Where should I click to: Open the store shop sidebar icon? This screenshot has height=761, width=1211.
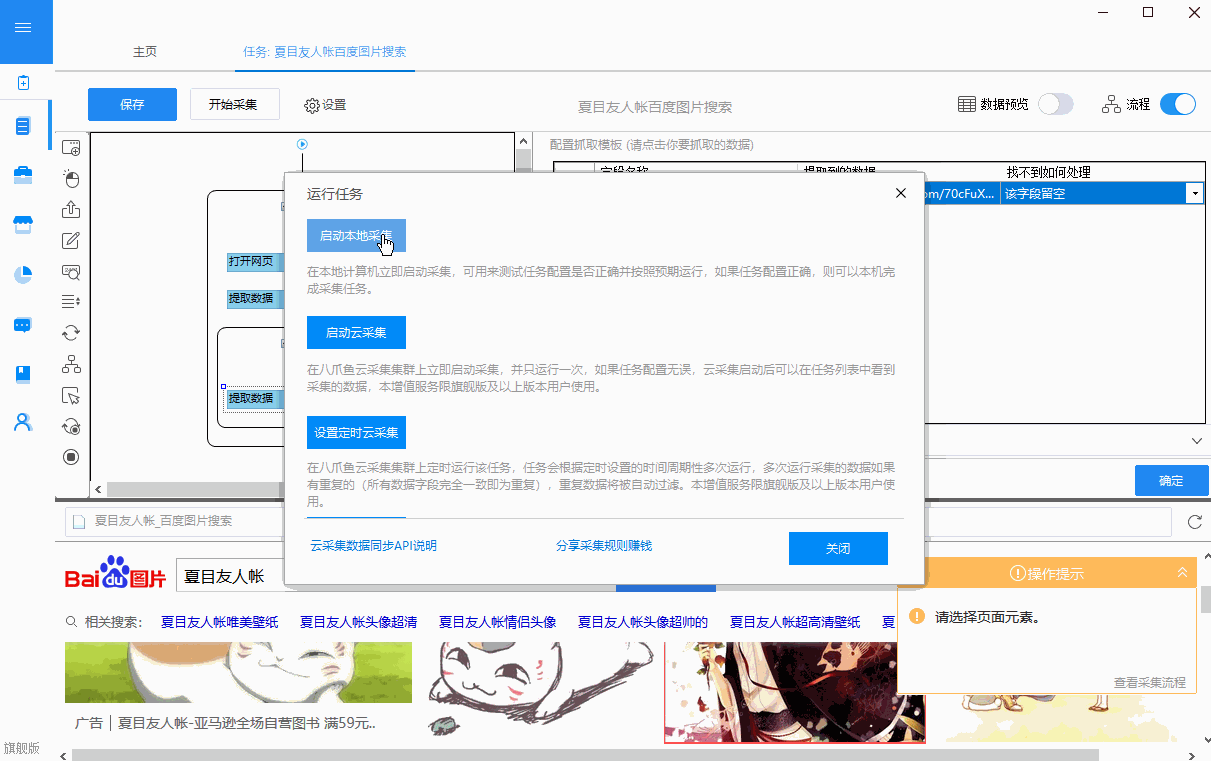coord(23,224)
